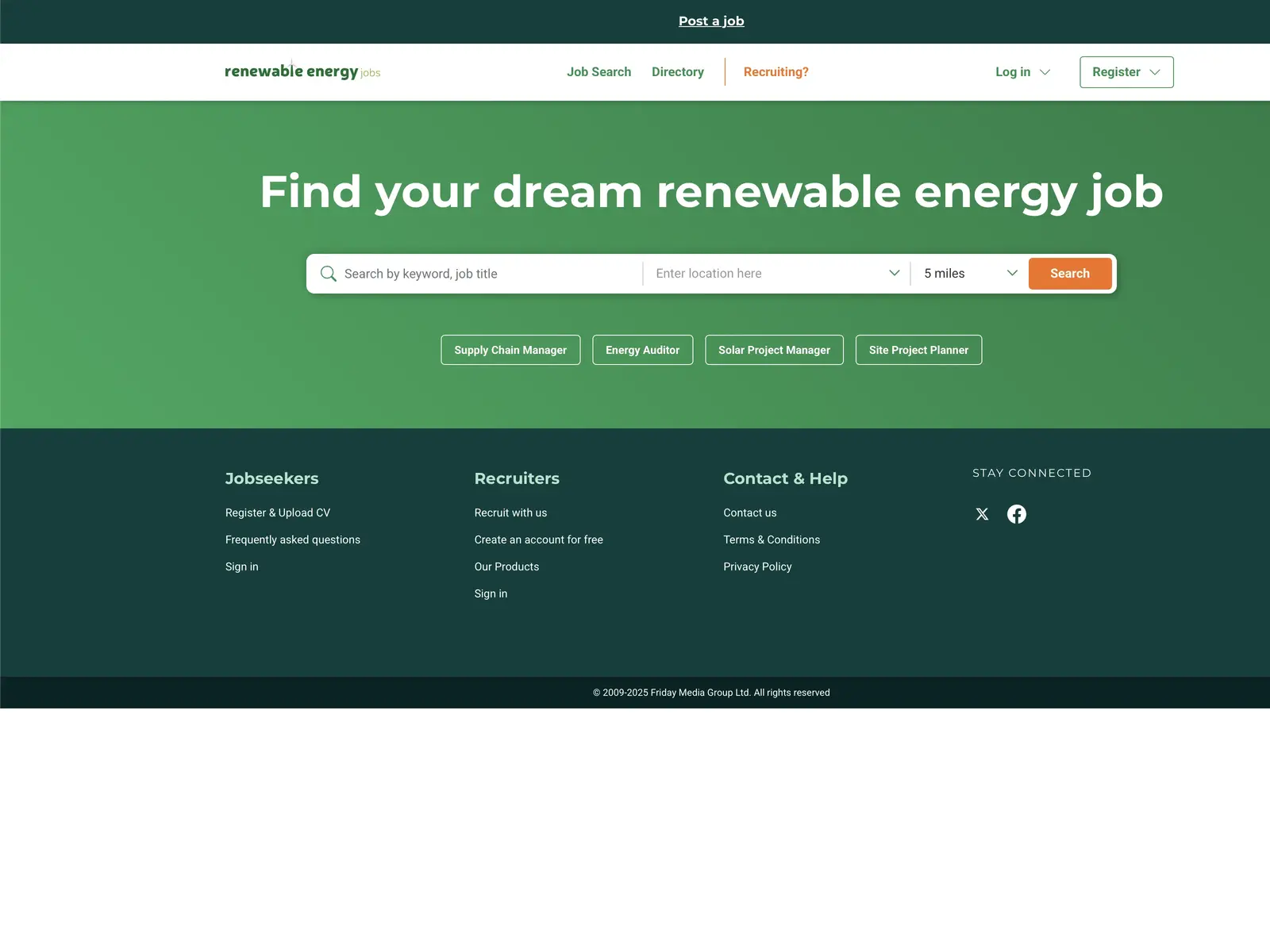Open the location dropdown chevron
Screen dimensions: 1270x952
tap(895, 273)
